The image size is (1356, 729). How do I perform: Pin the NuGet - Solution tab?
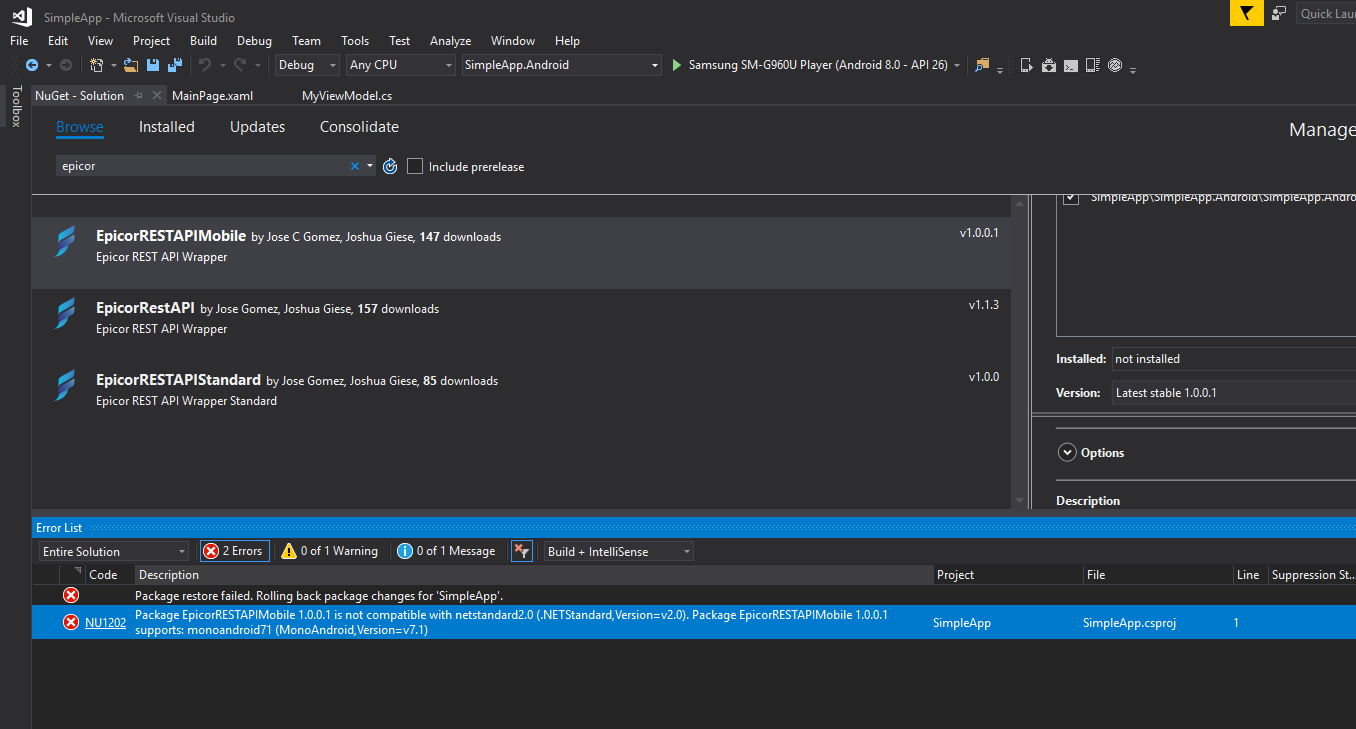click(x=139, y=96)
